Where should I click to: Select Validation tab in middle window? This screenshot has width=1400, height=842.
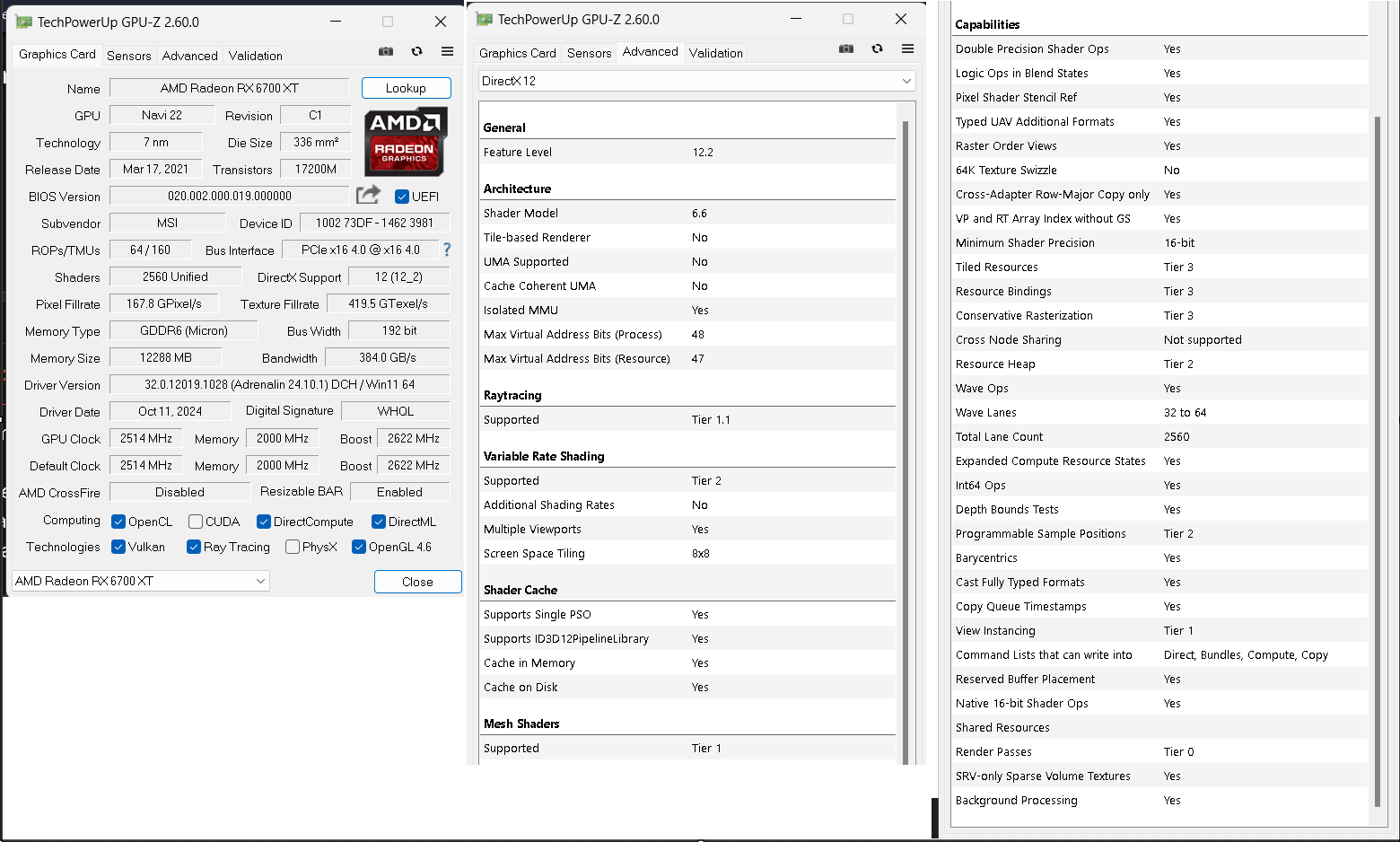point(716,53)
